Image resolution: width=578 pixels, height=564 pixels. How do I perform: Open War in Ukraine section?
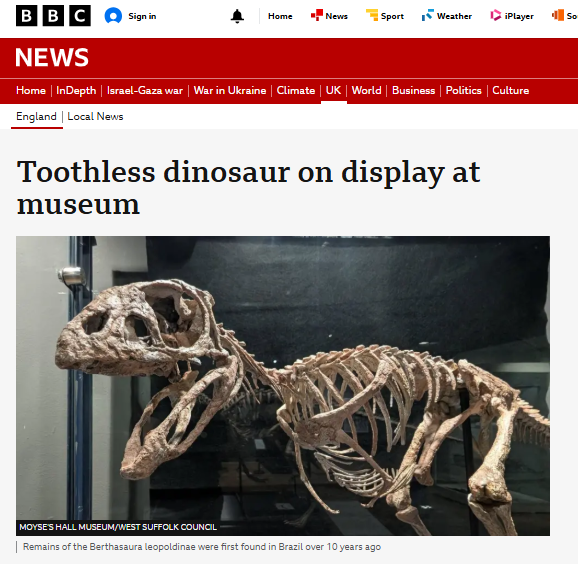[230, 90]
